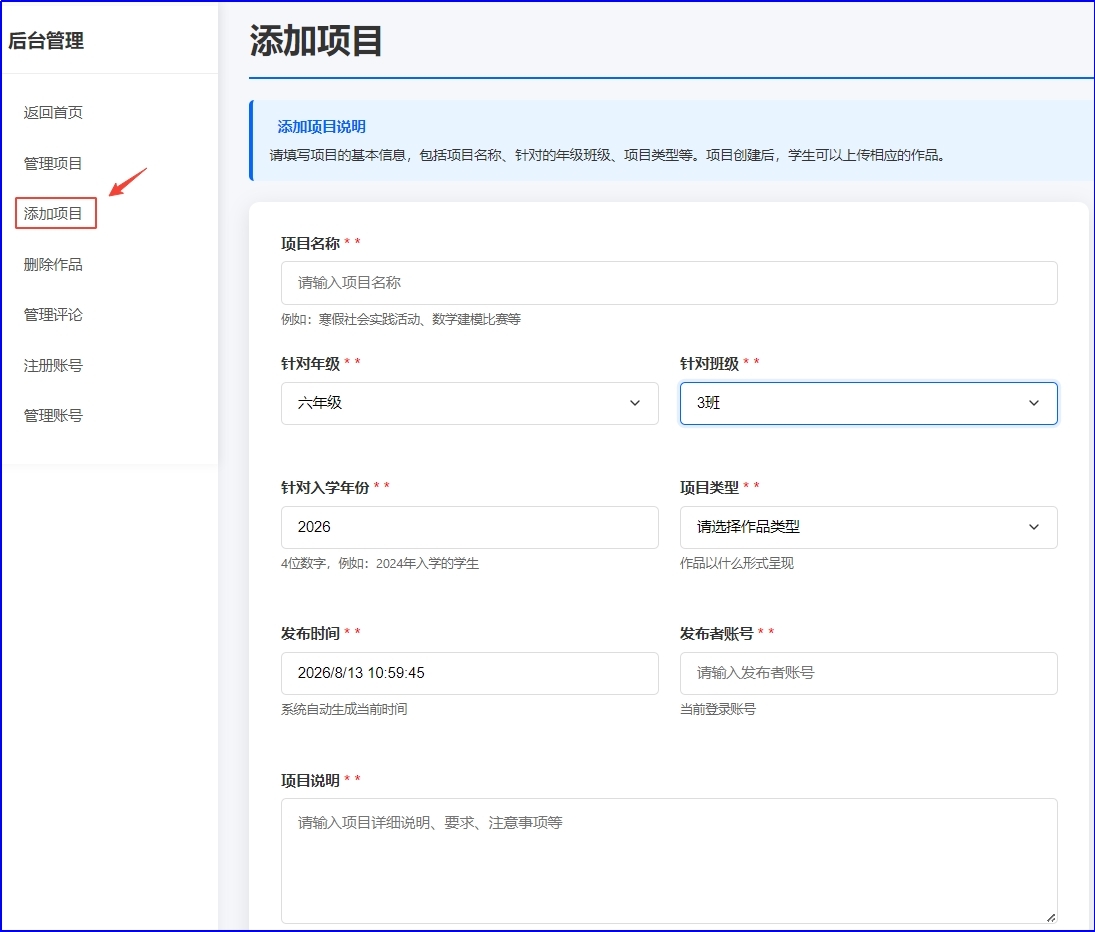
Task: Click the 发布时间 label
Action: pos(310,633)
